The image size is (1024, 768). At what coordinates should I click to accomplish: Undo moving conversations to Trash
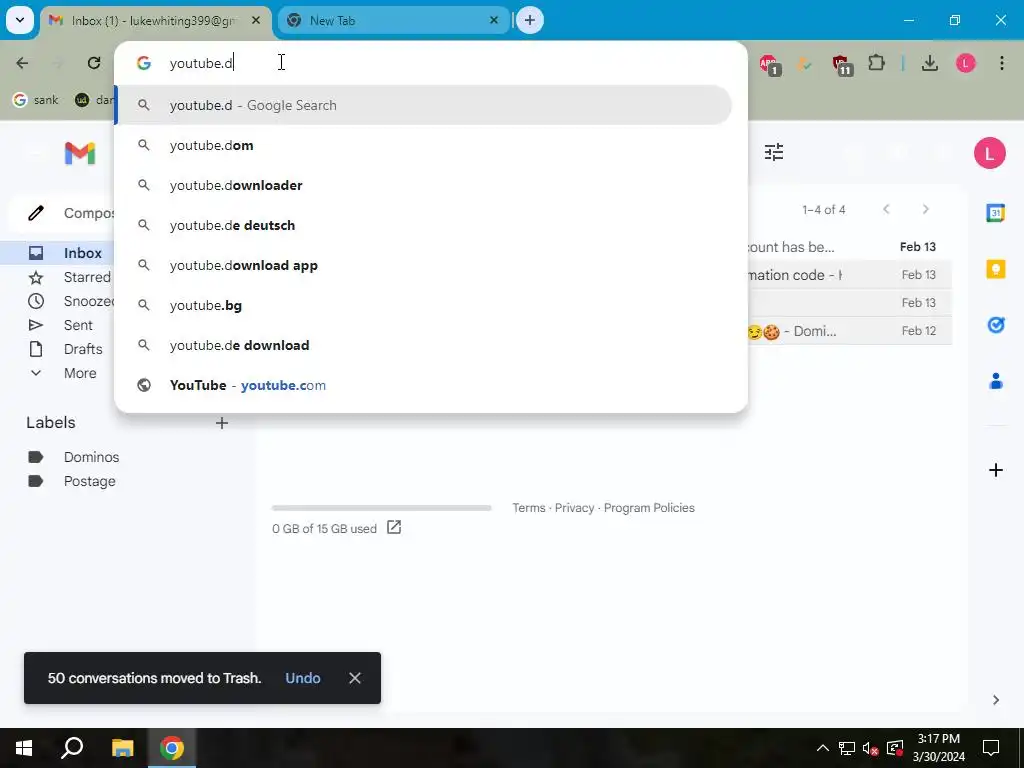pos(303,678)
